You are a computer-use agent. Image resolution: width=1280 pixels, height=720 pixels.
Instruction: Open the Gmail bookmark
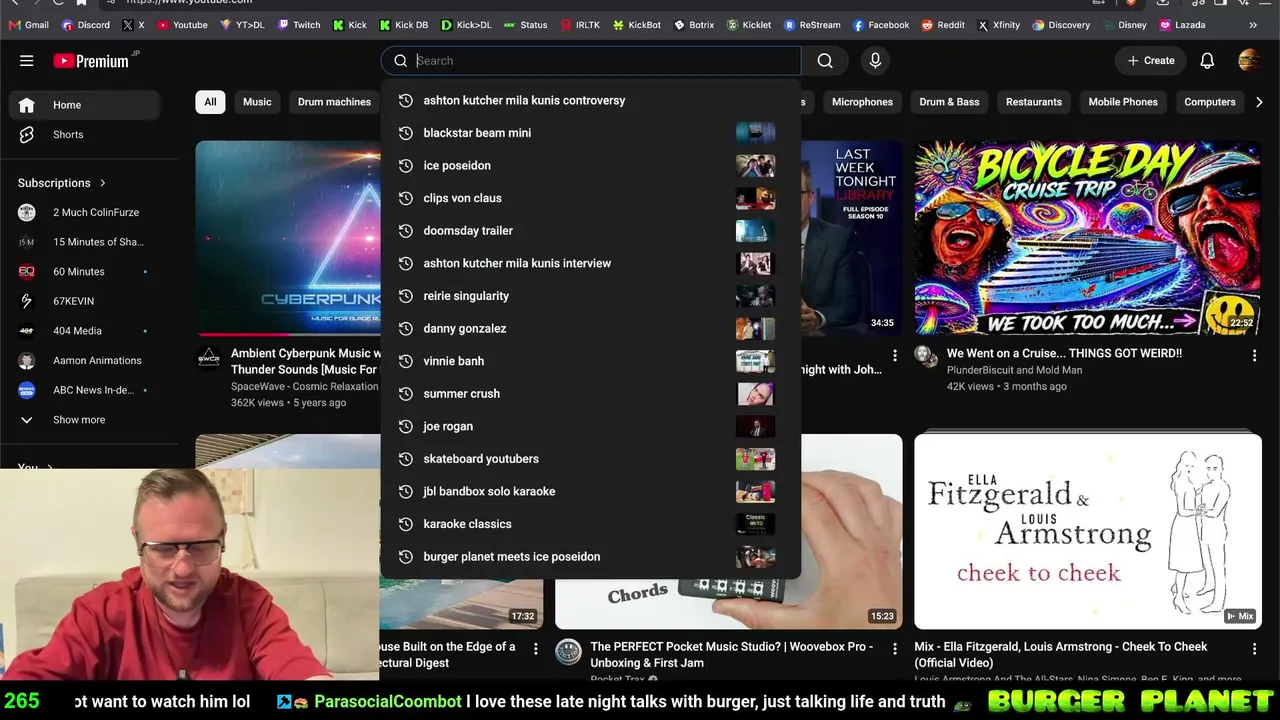pos(28,25)
